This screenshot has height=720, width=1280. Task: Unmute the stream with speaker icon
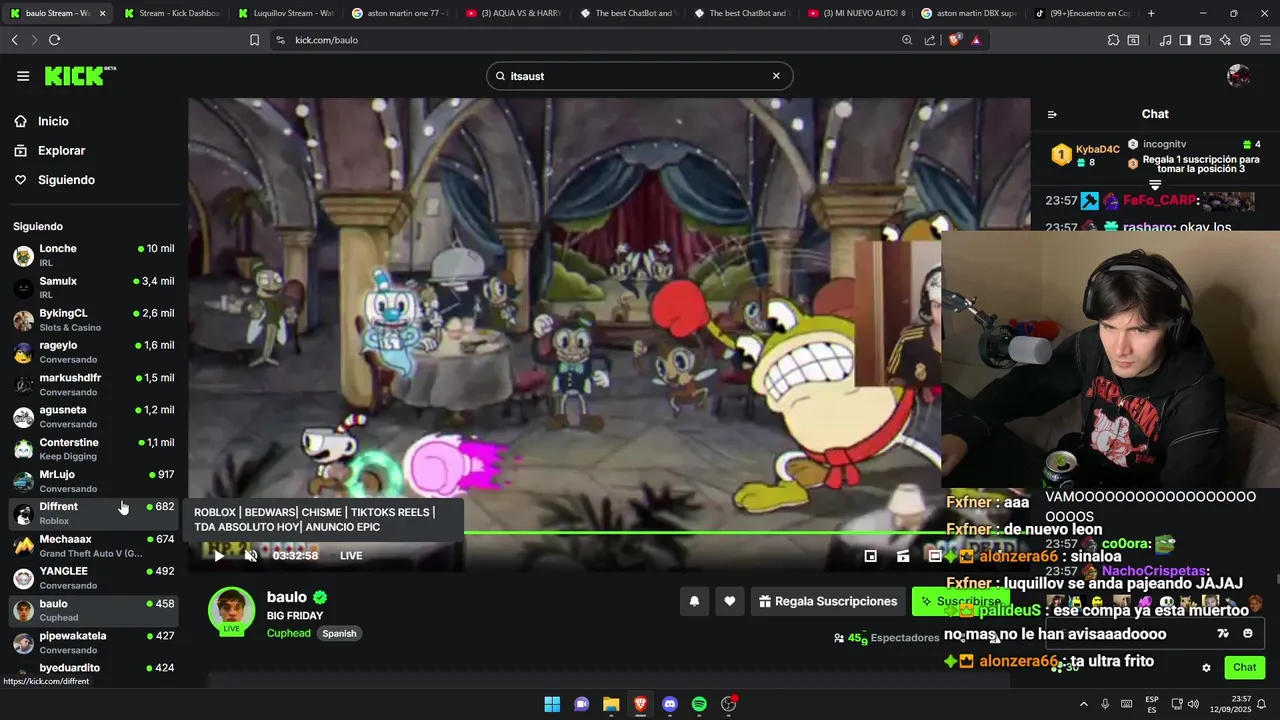coord(251,556)
